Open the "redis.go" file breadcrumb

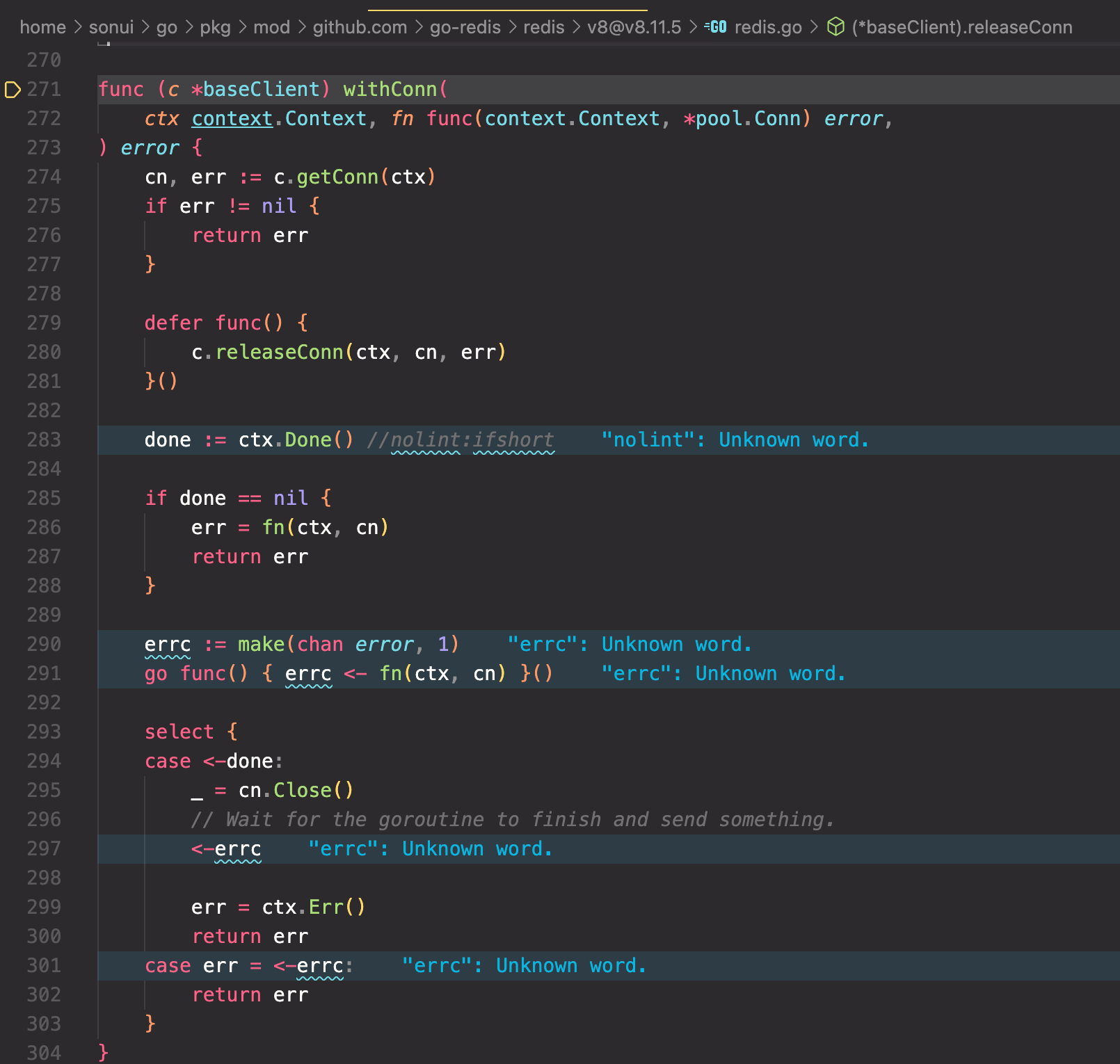point(768,27)
